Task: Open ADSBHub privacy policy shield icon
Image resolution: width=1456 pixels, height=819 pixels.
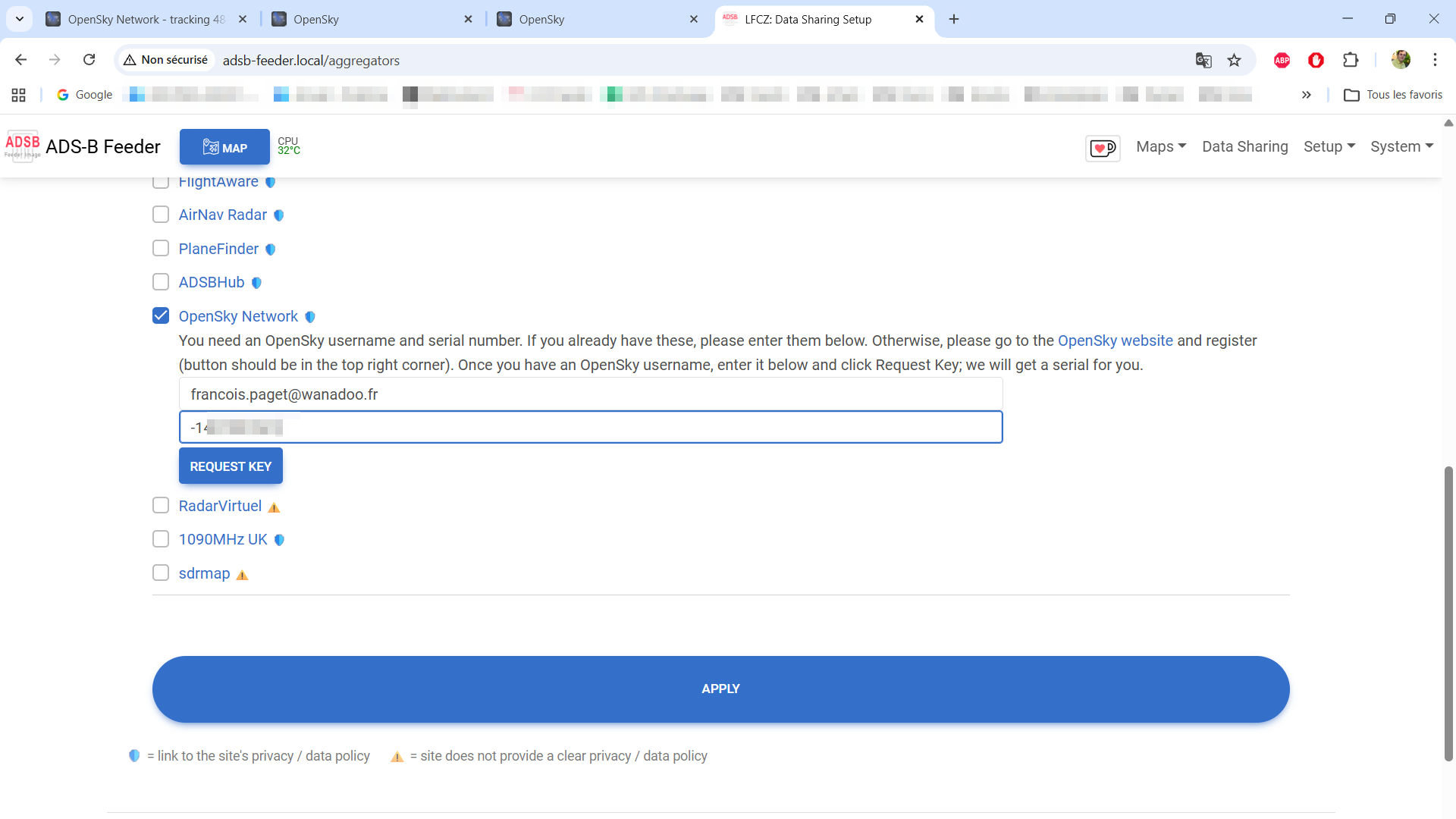Action: click(257, 283)
